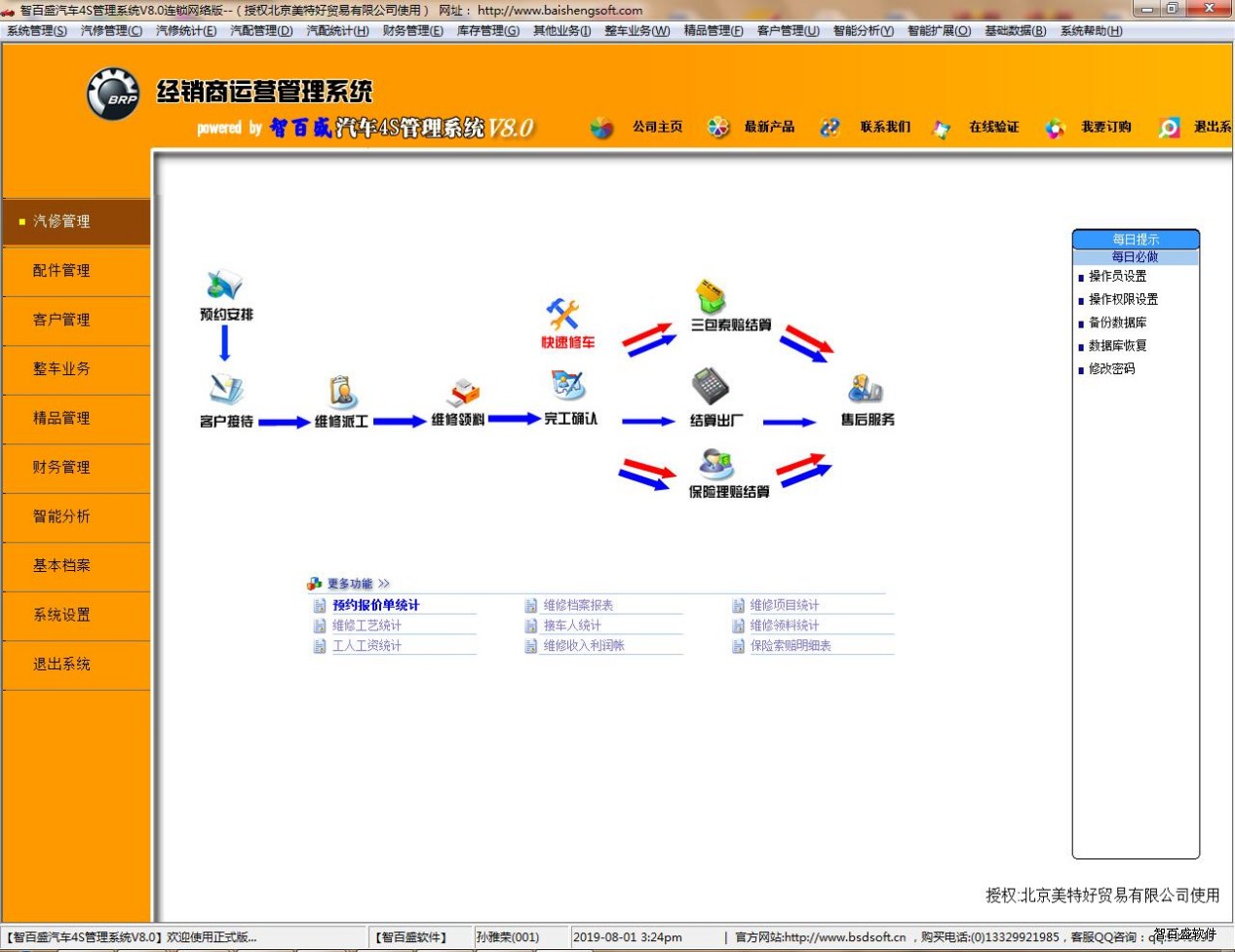Image resolution: width=1235 pixels, height=952 pixels.
Task: Switch to 配件管理 in the sidebar
Action: 62,271
